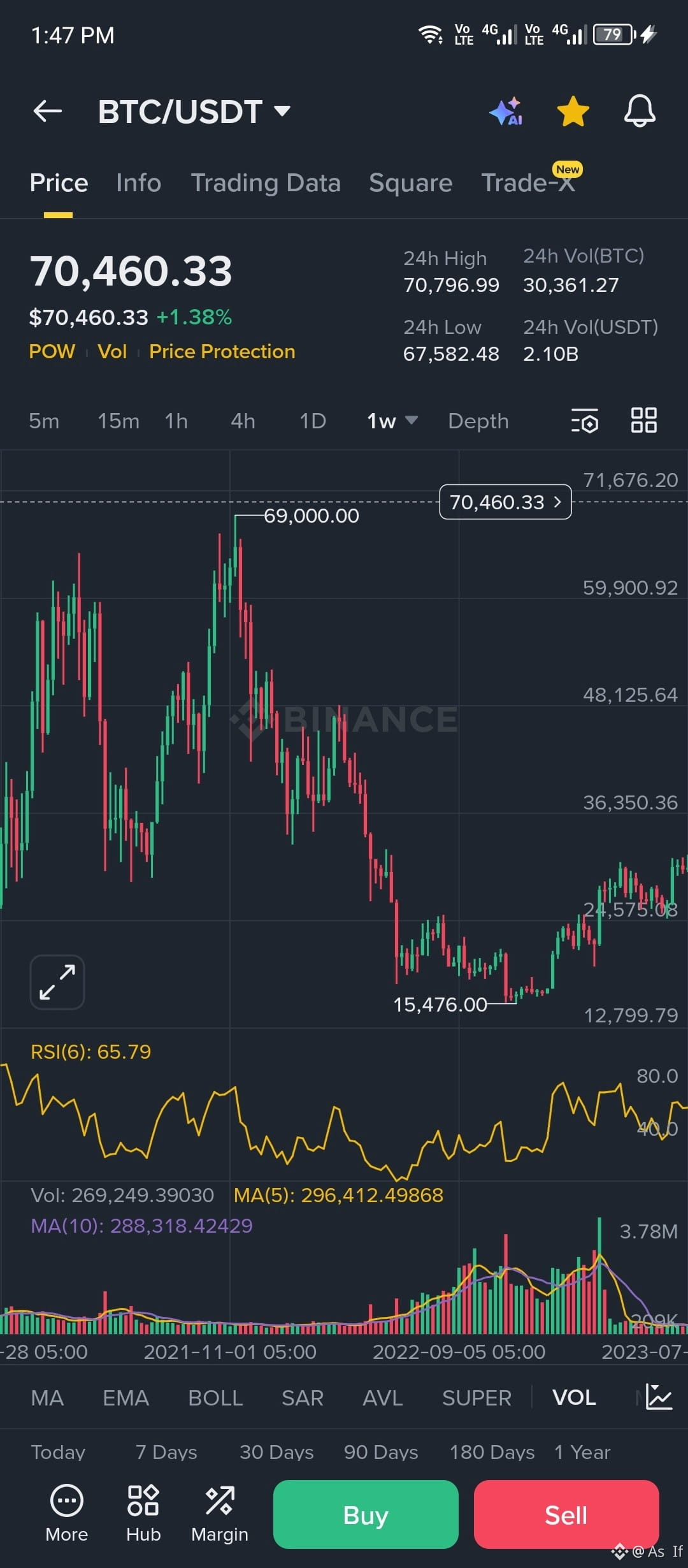Tap the red Sell button

coord(566,1514)
